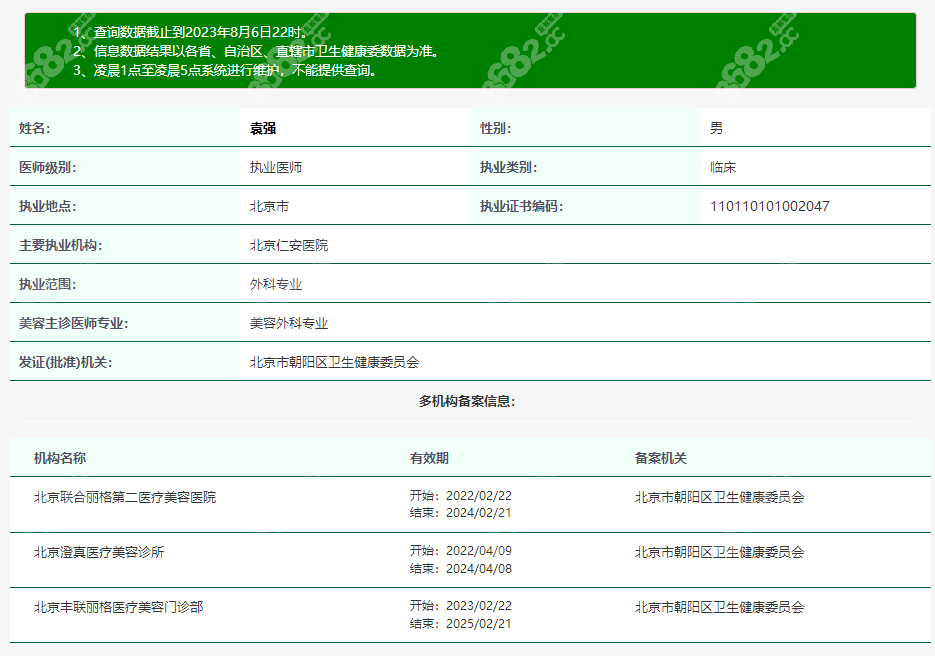
Task: Click the 执业类别 label
Action: pyautogui.click(x=509, y=168)
